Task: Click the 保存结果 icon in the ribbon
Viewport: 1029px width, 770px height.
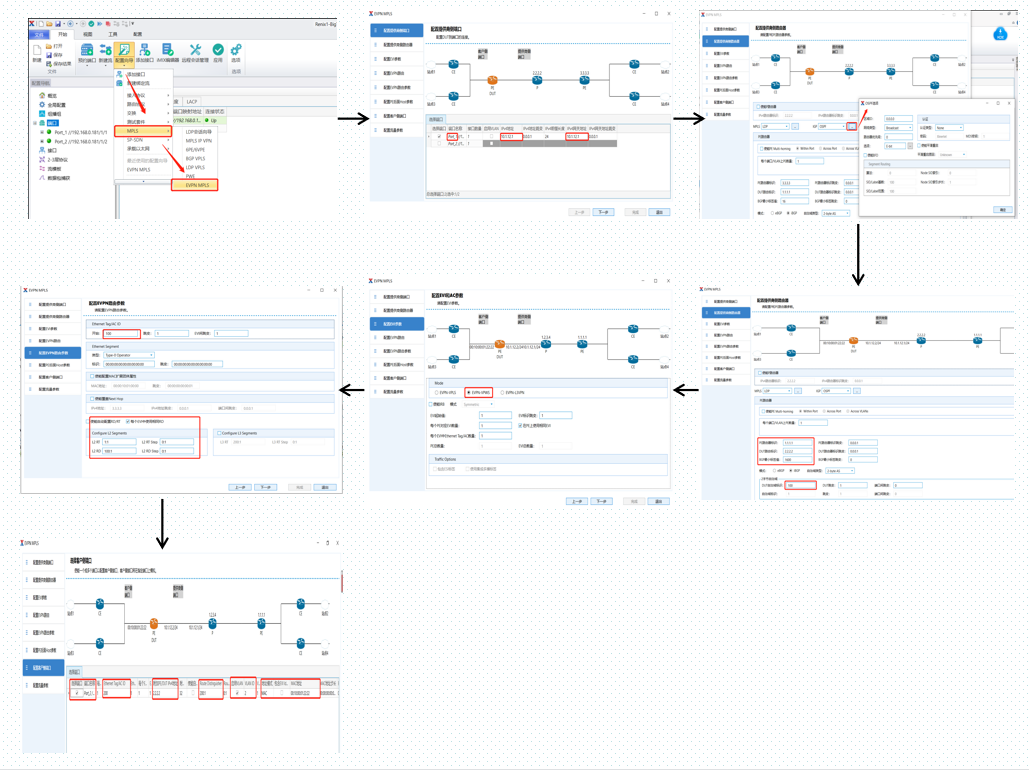Action: point(49,64)
